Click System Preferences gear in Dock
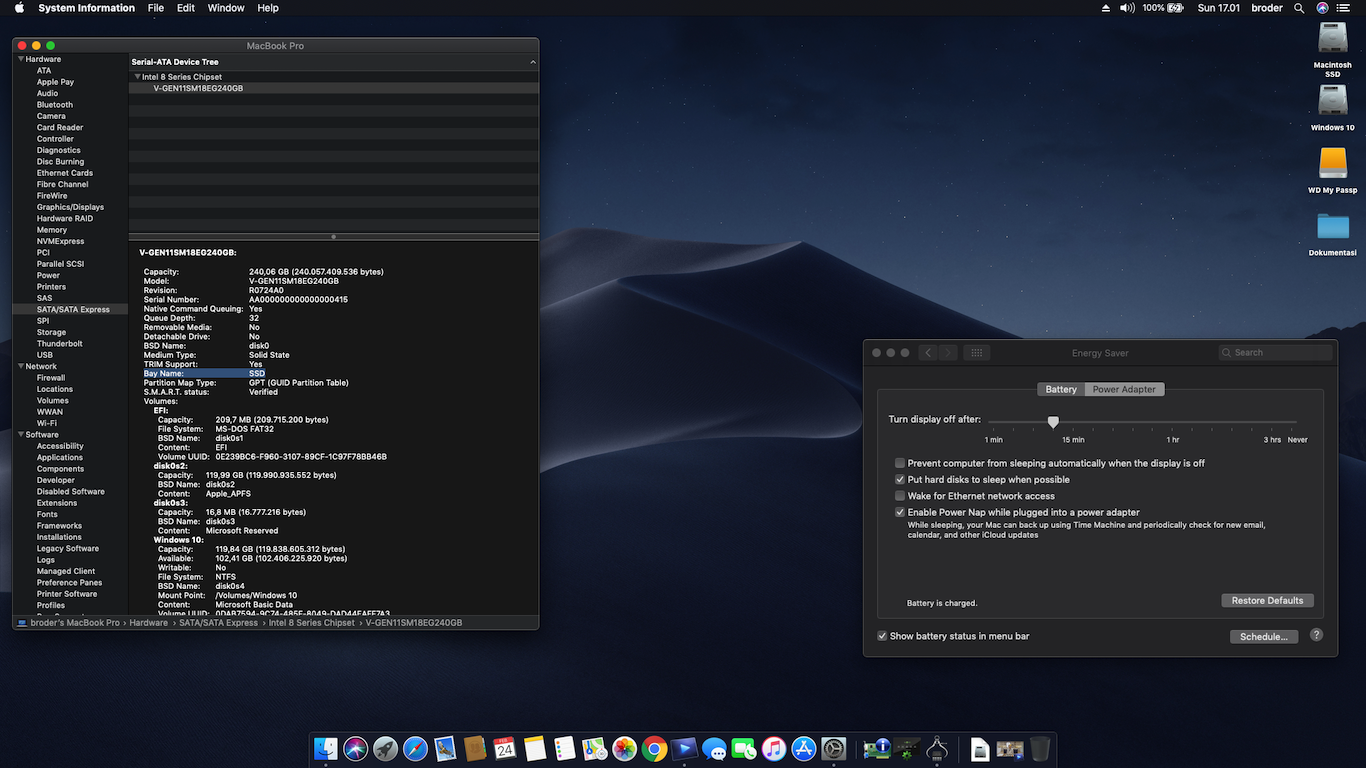1366x768 pixels. click(834, 749)
